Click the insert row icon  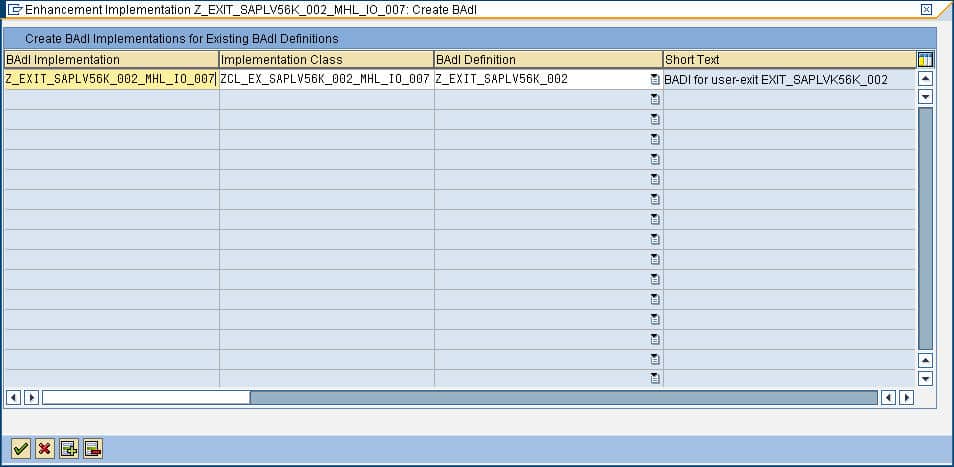click(x=69, y=449)
